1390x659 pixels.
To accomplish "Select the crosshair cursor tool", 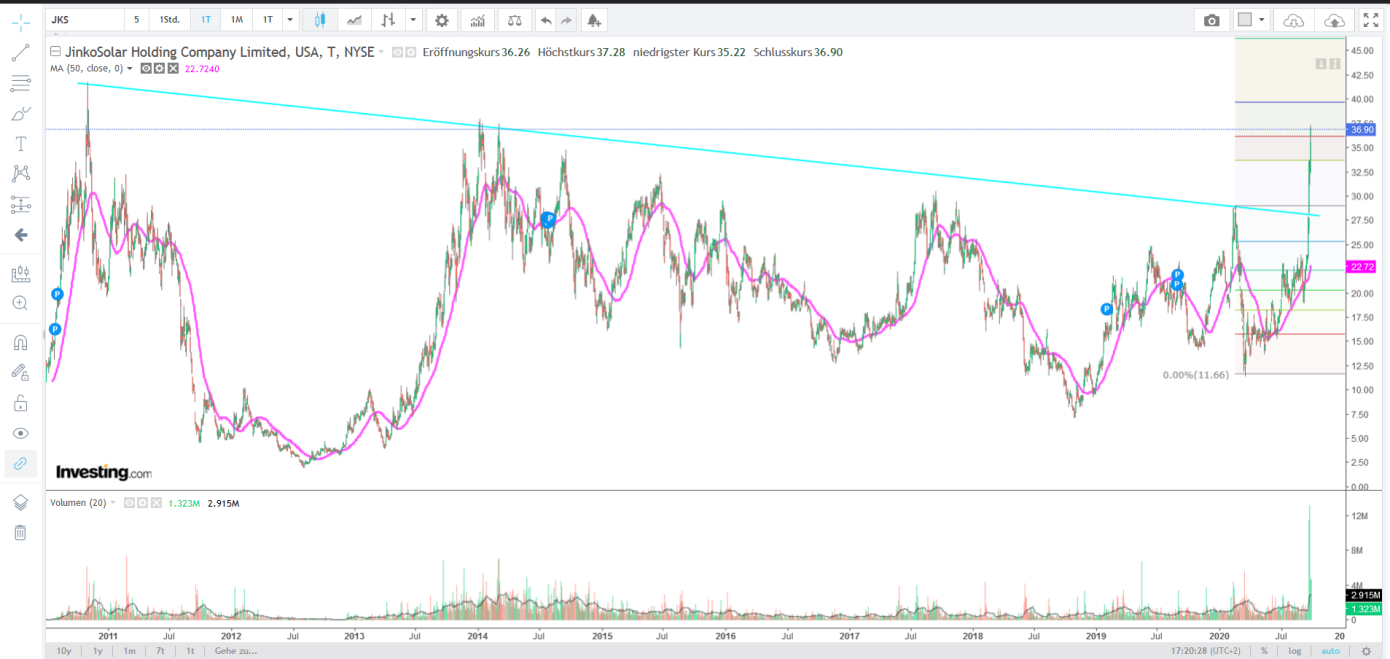I will click(x=20, y=22).
